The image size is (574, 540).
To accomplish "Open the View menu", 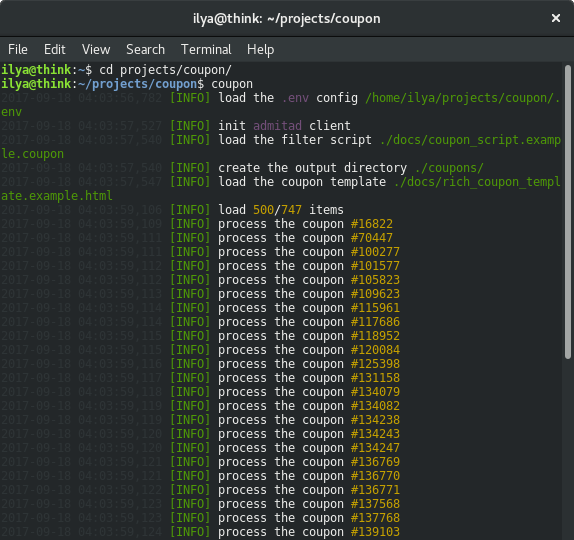I will pos(96,49).
